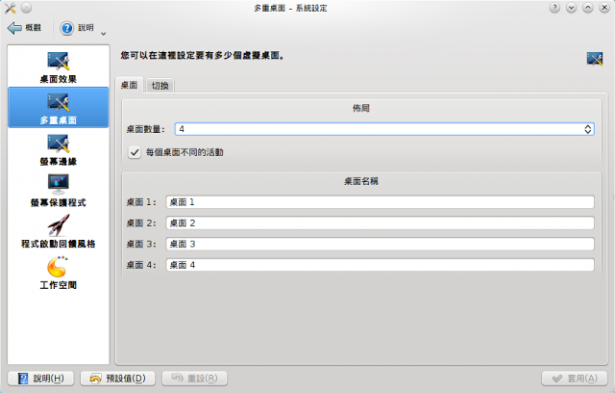Toggle the 每個桌面不同的活動 checkbox
This screenshot has width=615, height=393.
135,152
